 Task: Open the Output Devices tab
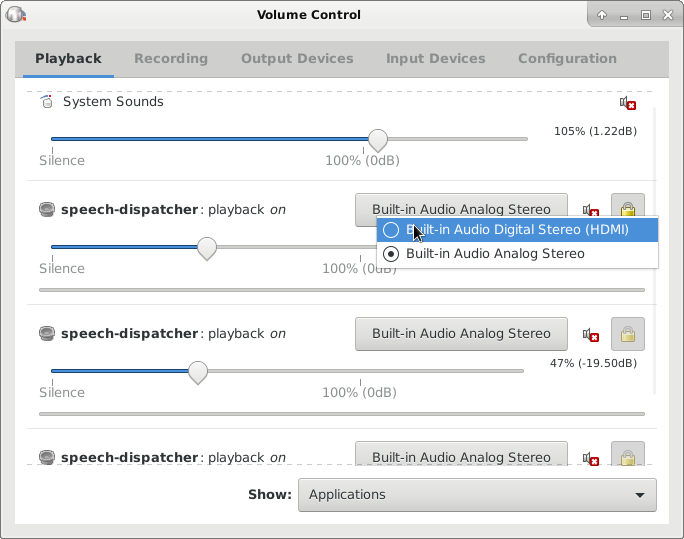pyautogui.click(x=297, y=59)
